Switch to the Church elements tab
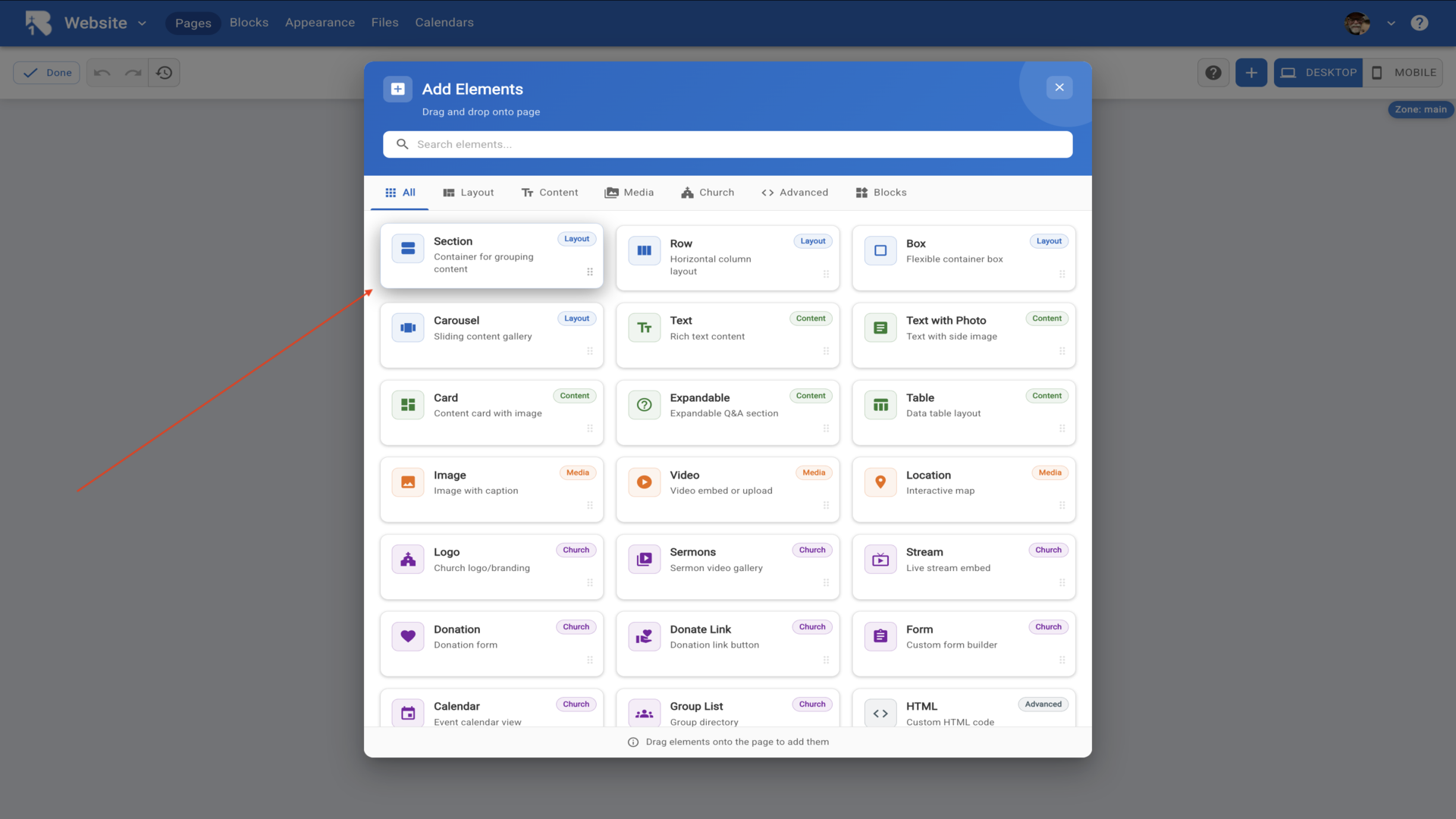Viewport: 1456px width, 819px height. coord(708,193)
